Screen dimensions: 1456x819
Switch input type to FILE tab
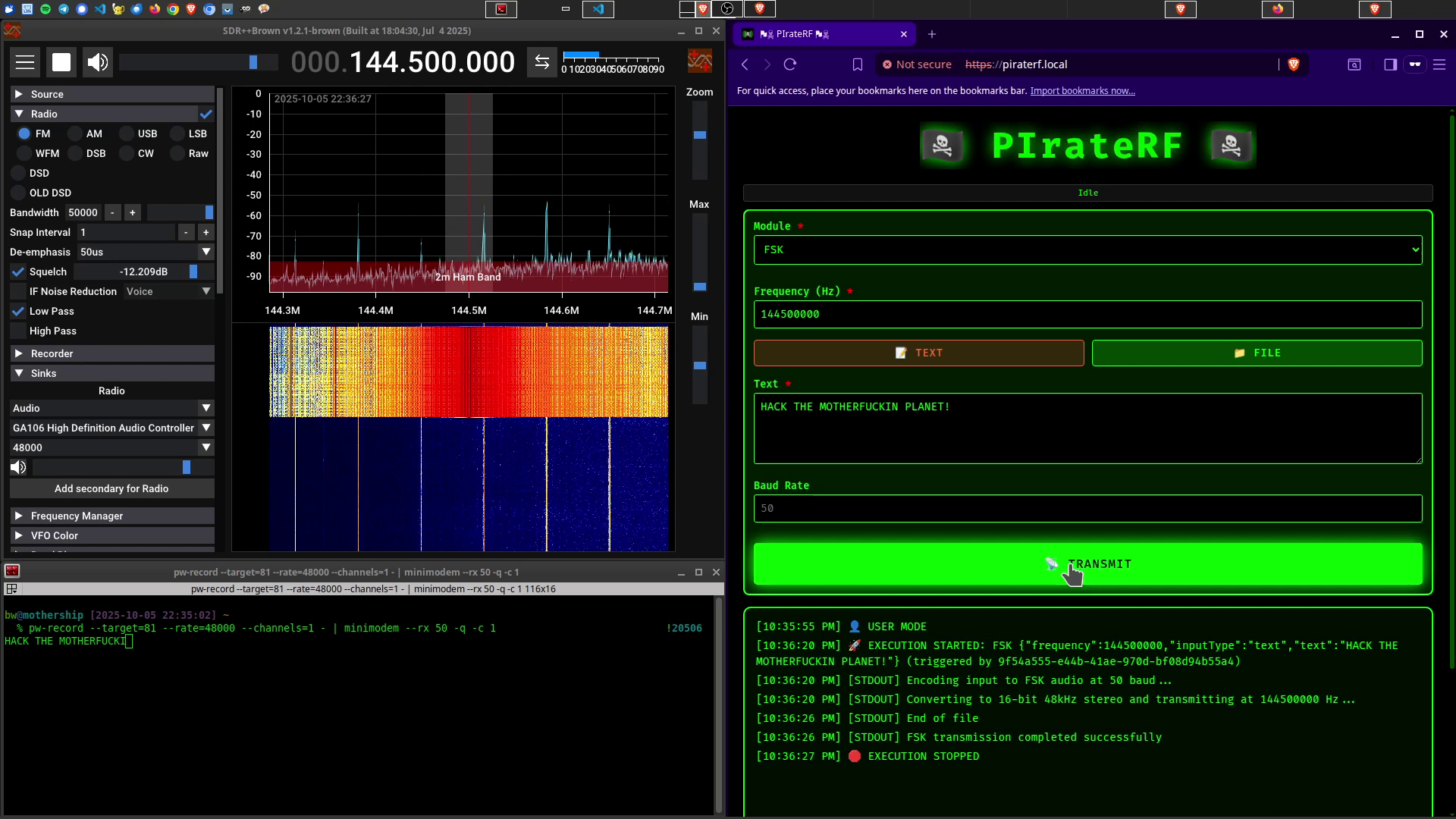point(1257,353)
